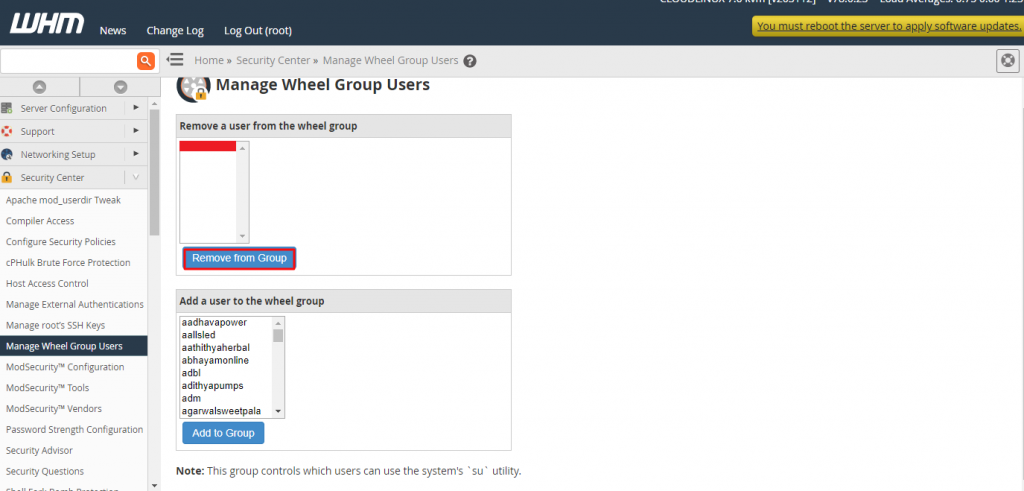Click the sidebar search input field
This screenshot has width=1024, height=491.
[68, 61]
